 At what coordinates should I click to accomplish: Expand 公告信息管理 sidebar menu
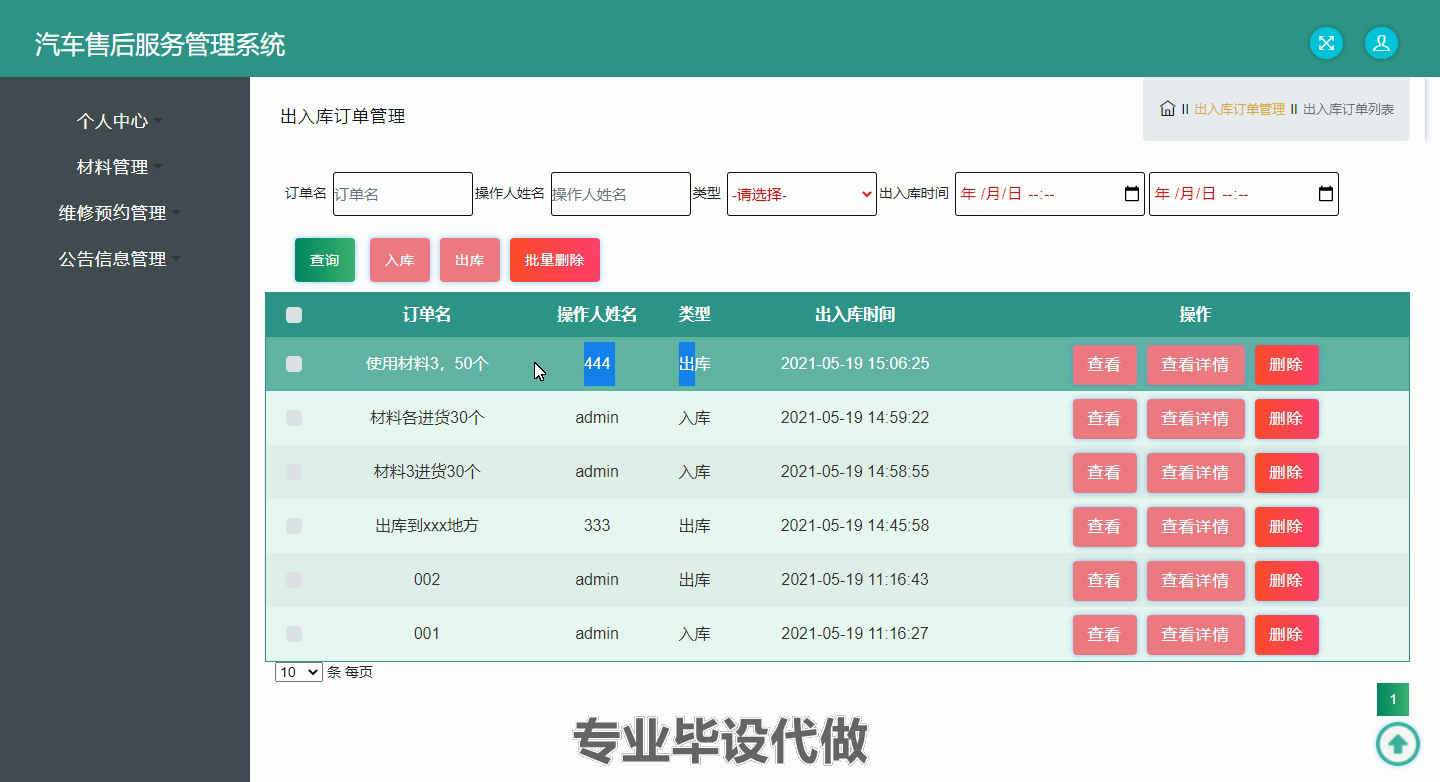coord(119,259)
